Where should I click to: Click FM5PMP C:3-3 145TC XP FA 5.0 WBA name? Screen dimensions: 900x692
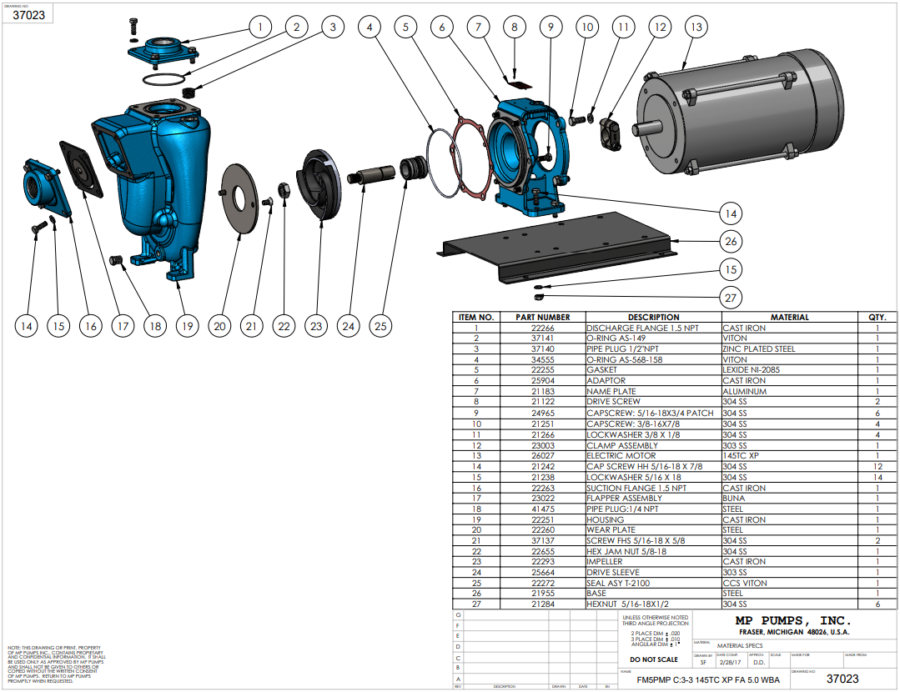coord(708,681)
